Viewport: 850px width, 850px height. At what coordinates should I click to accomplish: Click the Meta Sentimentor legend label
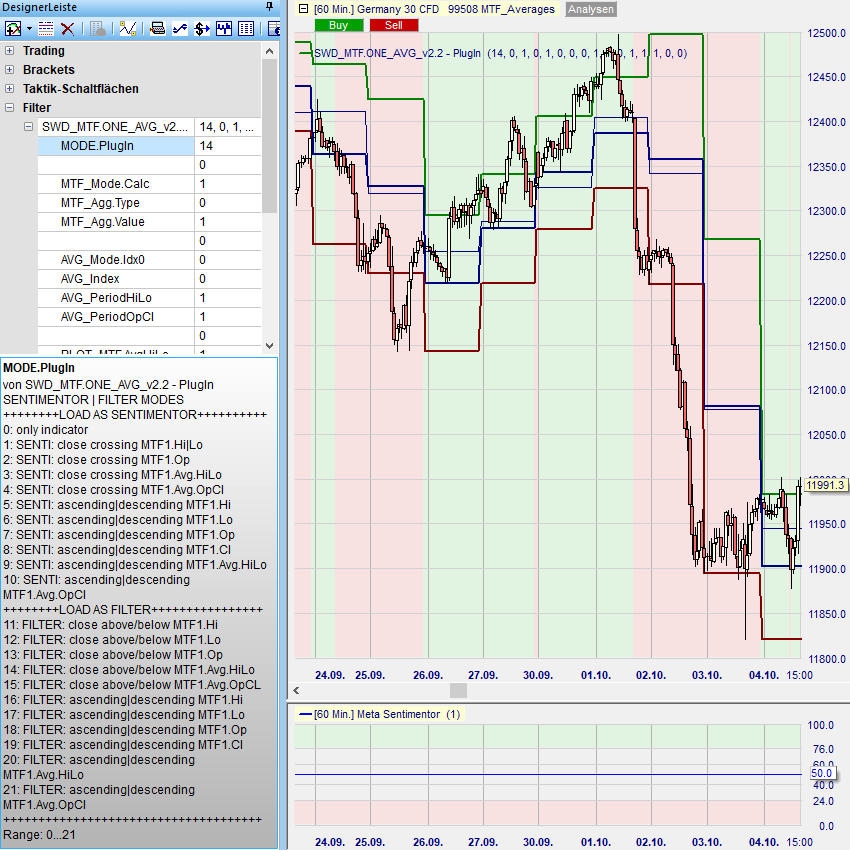click(387, 714)
